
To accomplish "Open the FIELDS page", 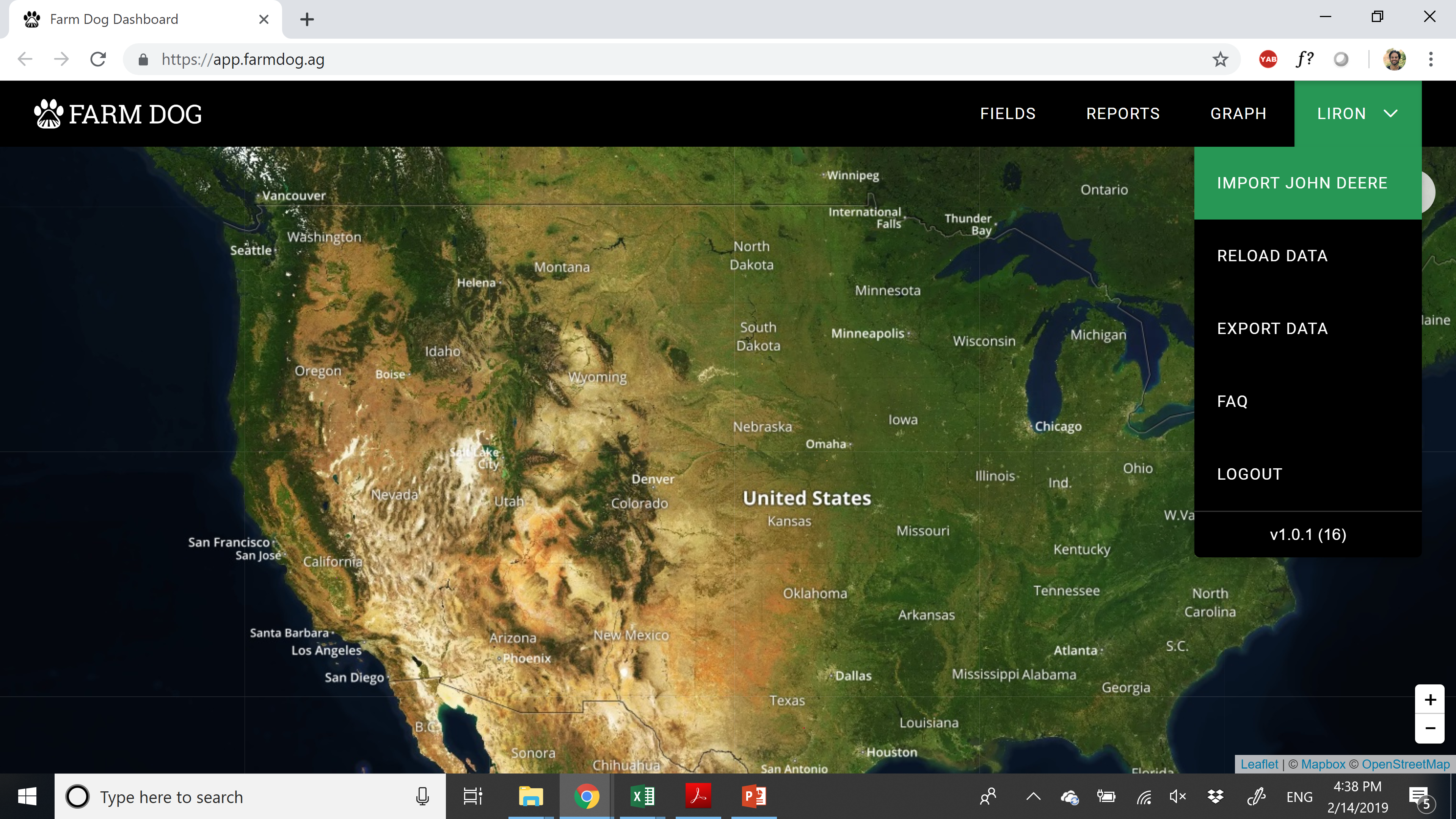I will pyautogui.click(x=1008, y=114).
